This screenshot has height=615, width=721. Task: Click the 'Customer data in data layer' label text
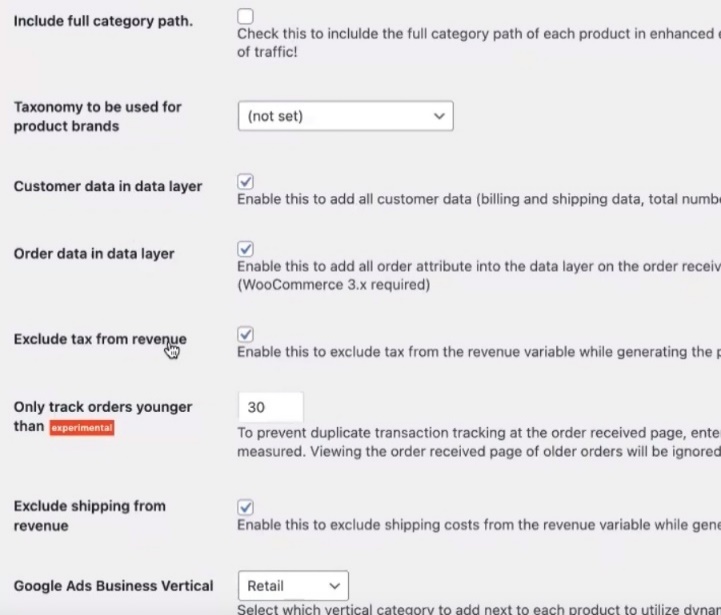pyautogui.click(x=108, y=186)
